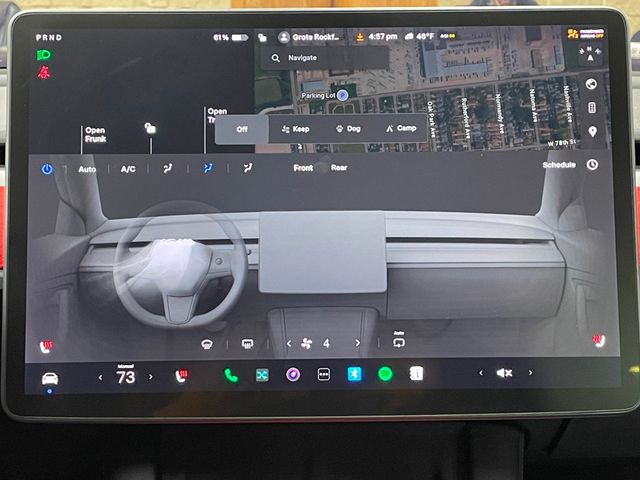640x480 pixels.
Task: Decrease fan speed with left arrow
Action: (x=289, y=344)
